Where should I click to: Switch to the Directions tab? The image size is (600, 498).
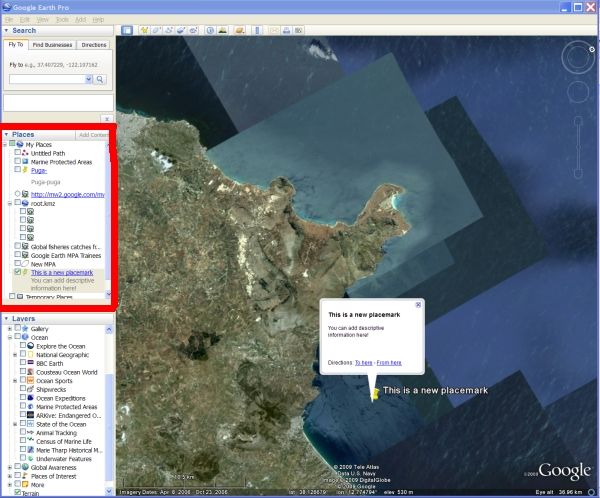(x=94, y=45)
